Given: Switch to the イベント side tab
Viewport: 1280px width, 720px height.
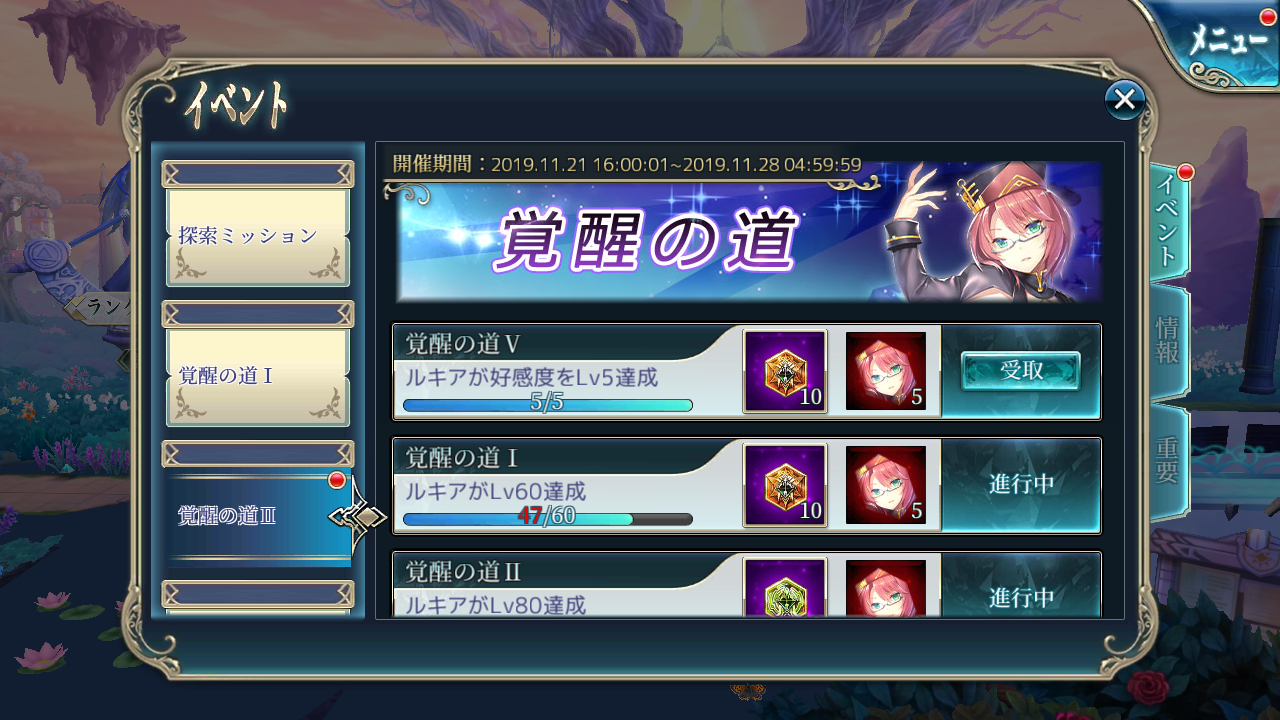Looking at the screenshot, I should pos(1169,222).
